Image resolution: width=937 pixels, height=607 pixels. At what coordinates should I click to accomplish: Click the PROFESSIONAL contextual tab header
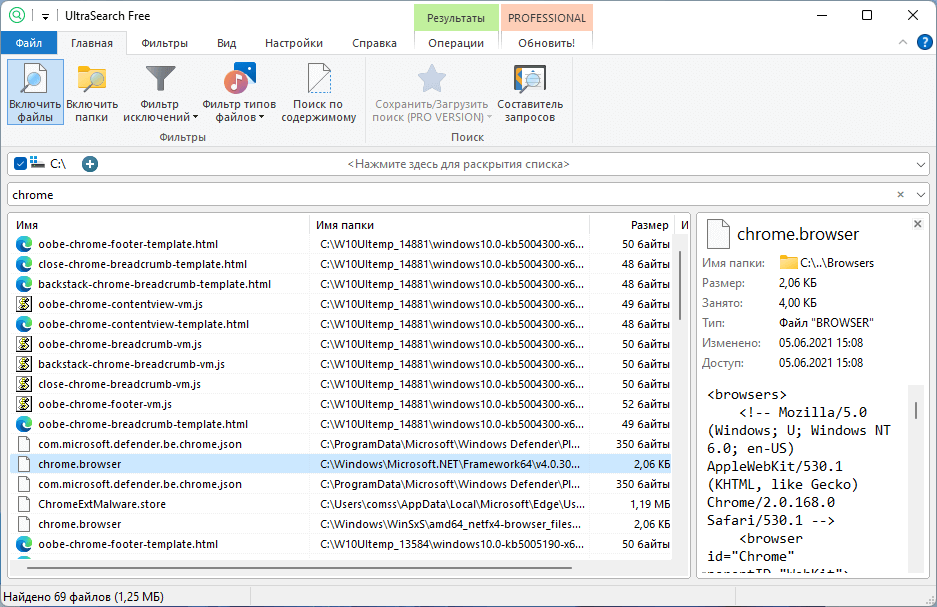[546, 18]
